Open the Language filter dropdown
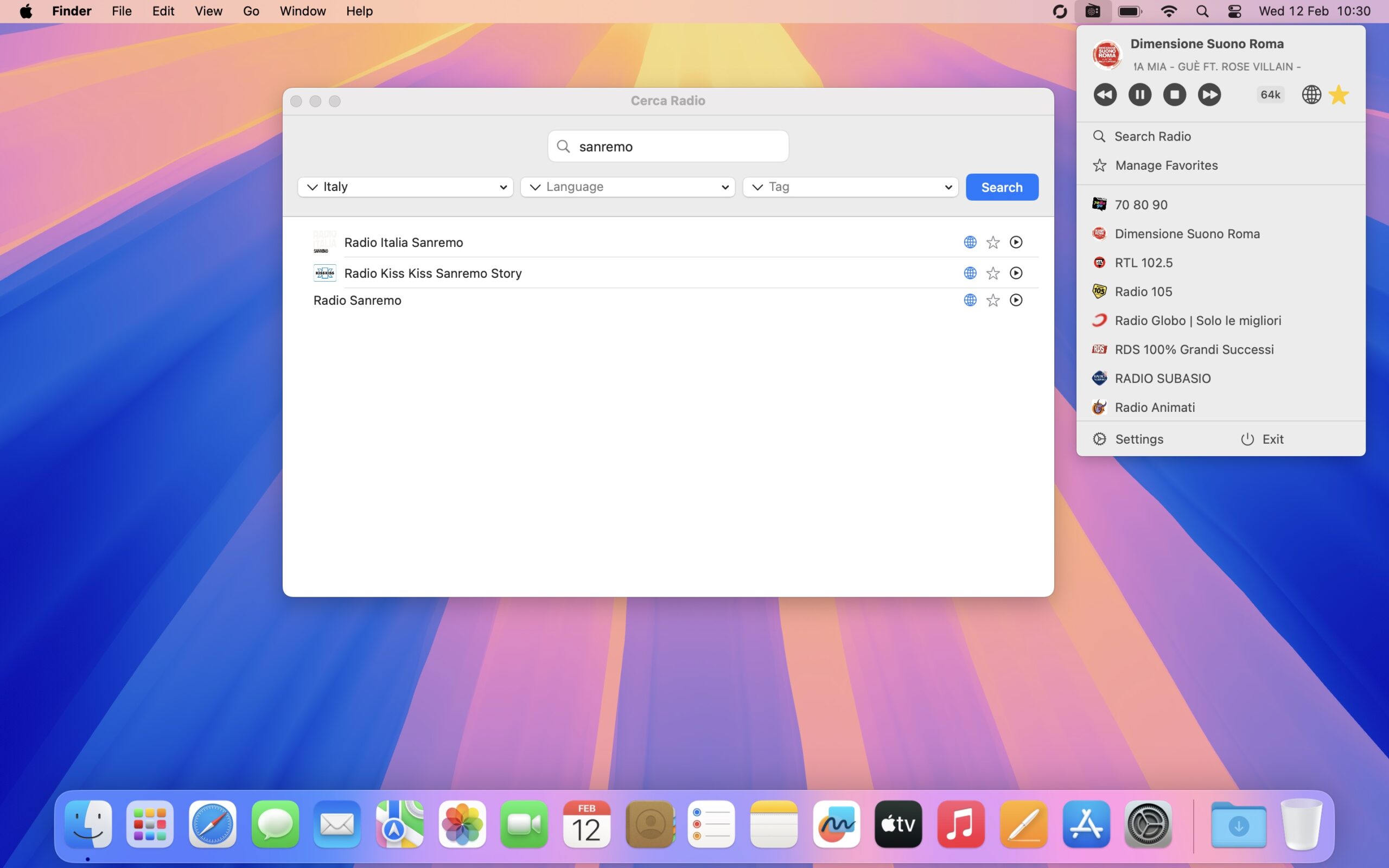 click(x=628, y=187)
